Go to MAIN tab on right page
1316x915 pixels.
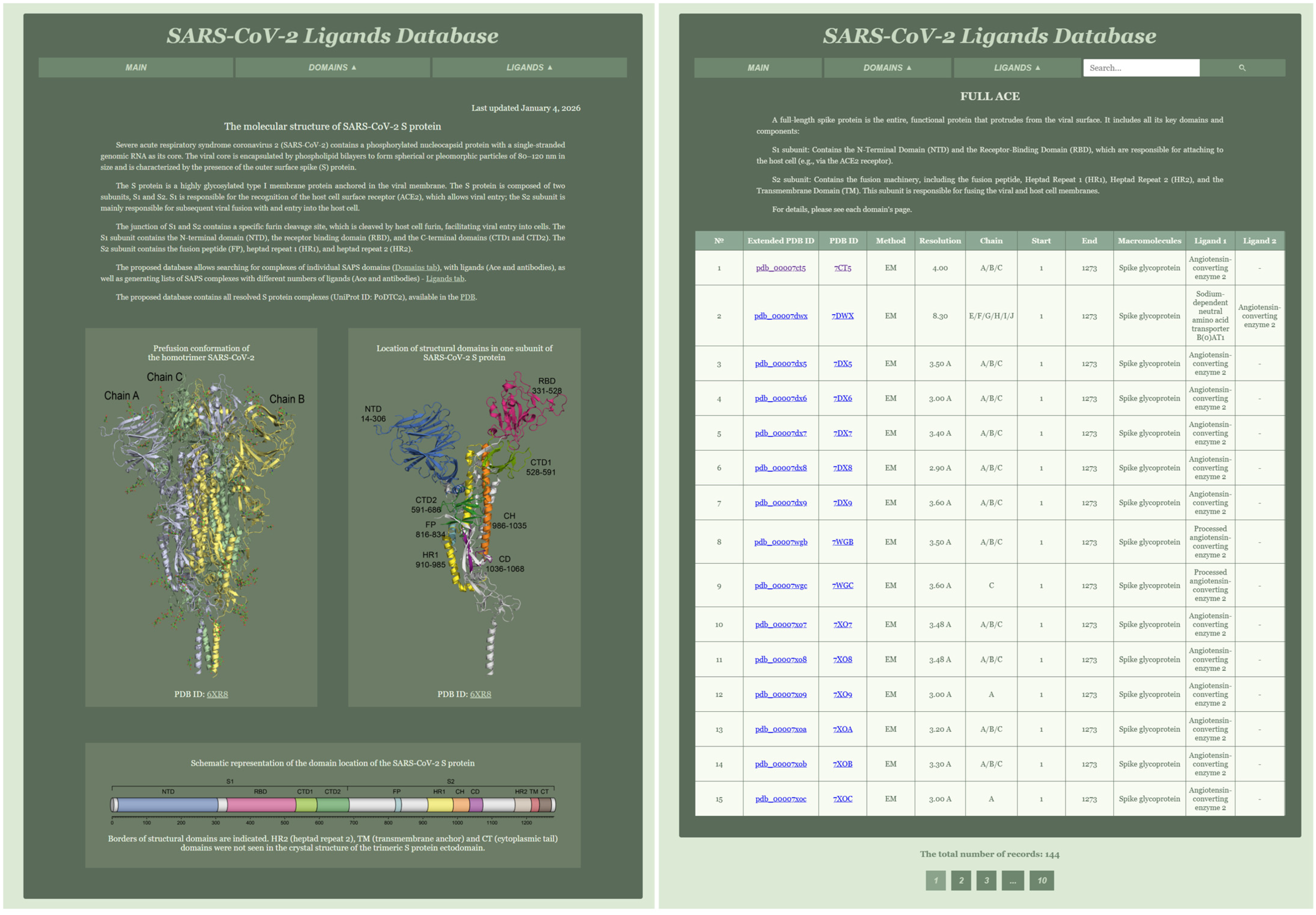(x=758, y=68)
